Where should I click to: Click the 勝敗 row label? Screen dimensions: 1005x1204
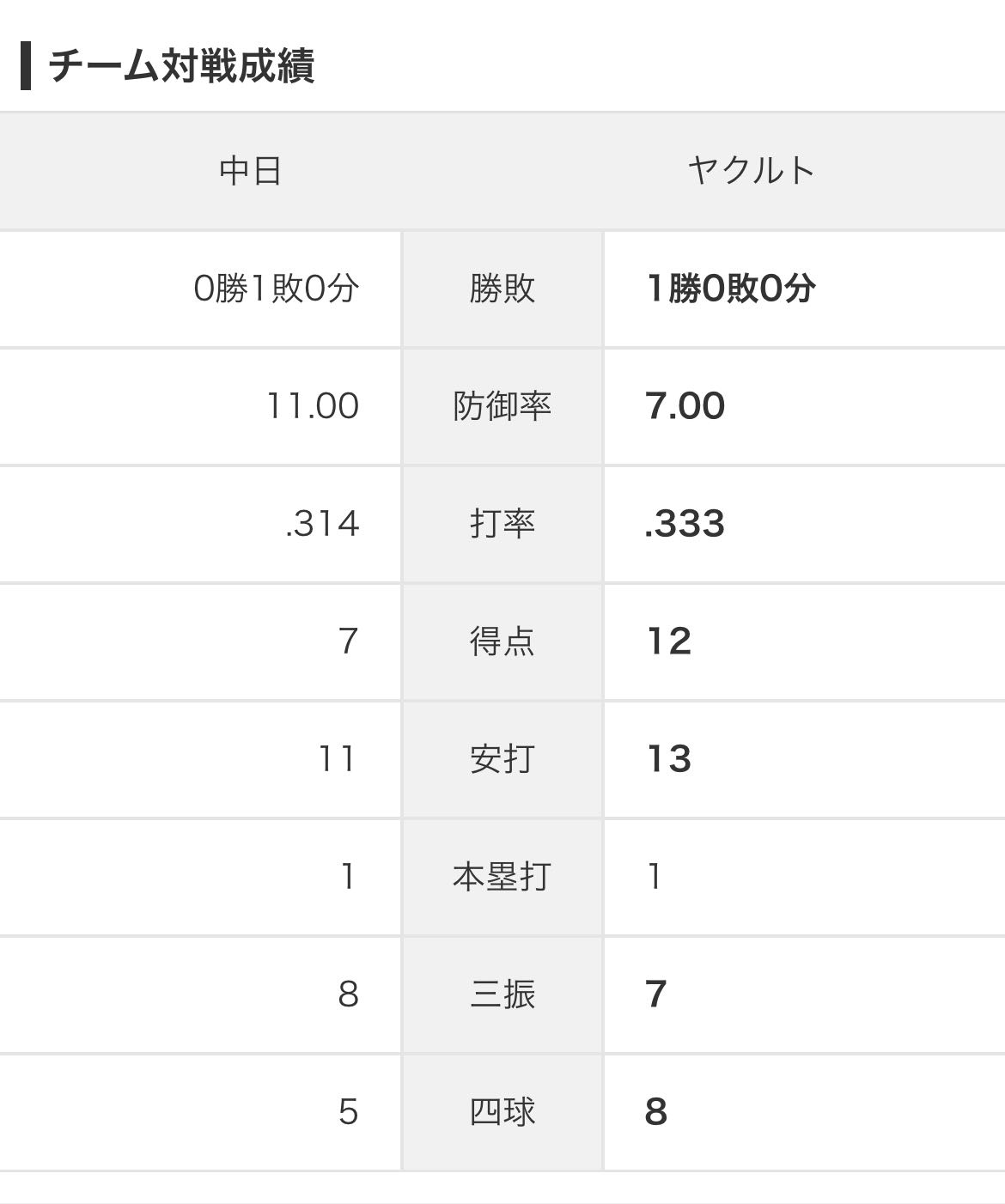502,289
